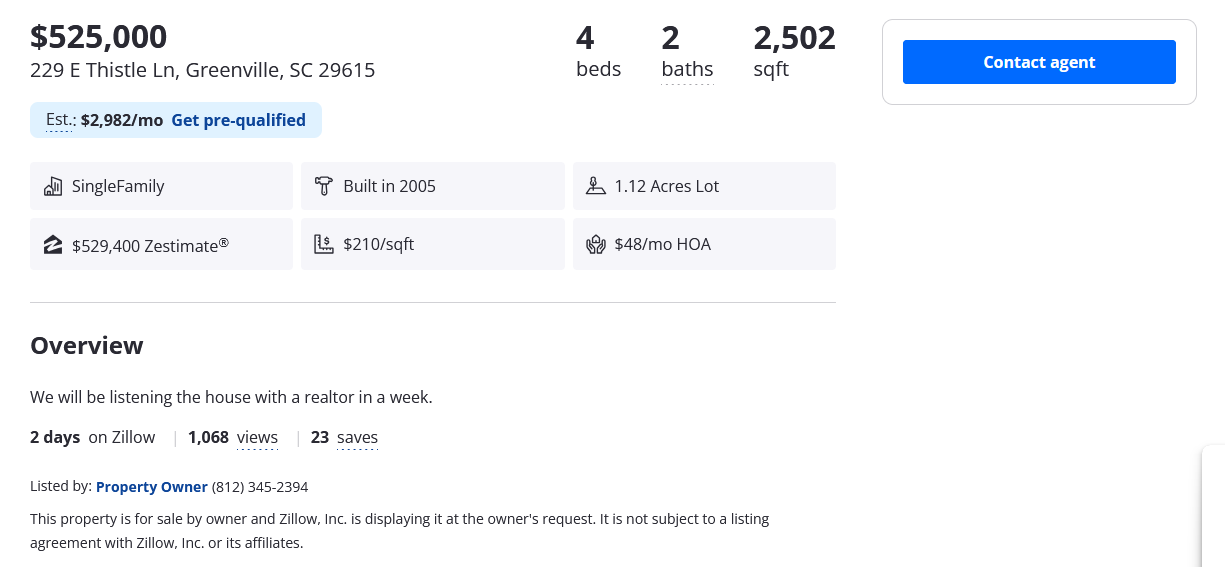Click the underlined baths label

pos(687,69)
